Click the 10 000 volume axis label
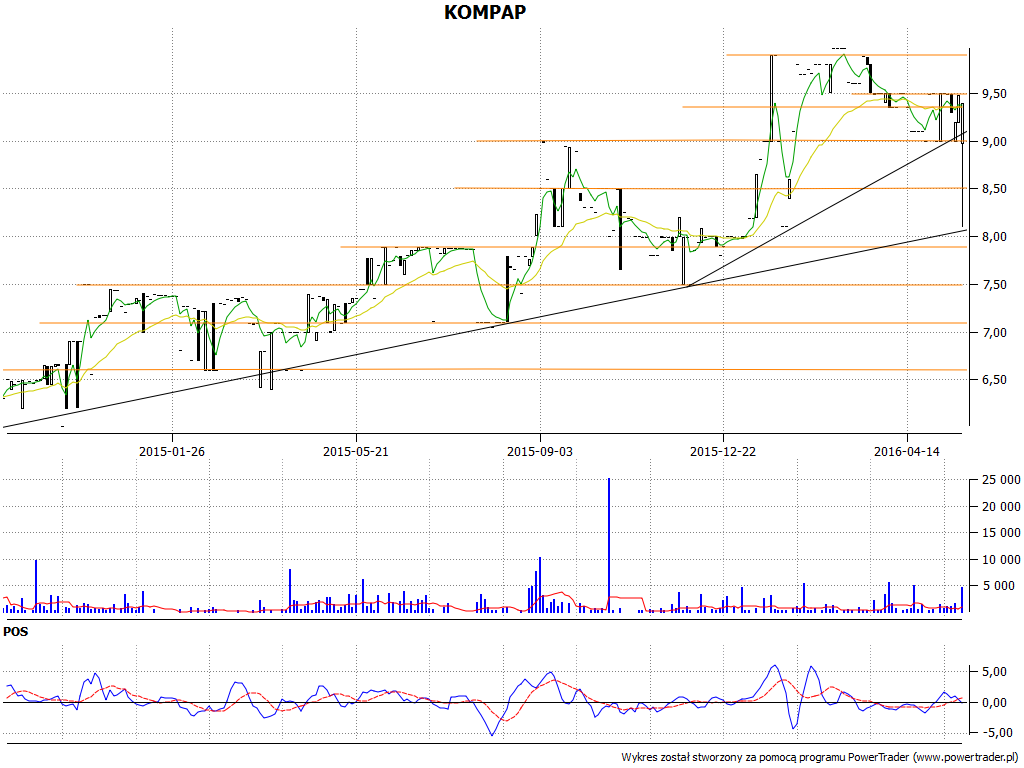Viewport: 1024px width, 768px height. pyautogui.click(x=1000, y=560)
